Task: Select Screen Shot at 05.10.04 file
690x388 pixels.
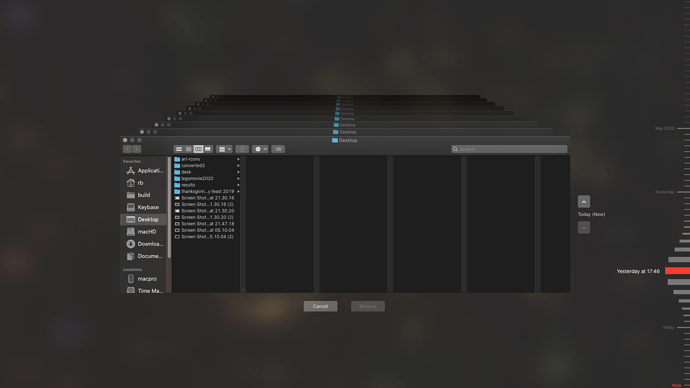Action: point(207,230)
